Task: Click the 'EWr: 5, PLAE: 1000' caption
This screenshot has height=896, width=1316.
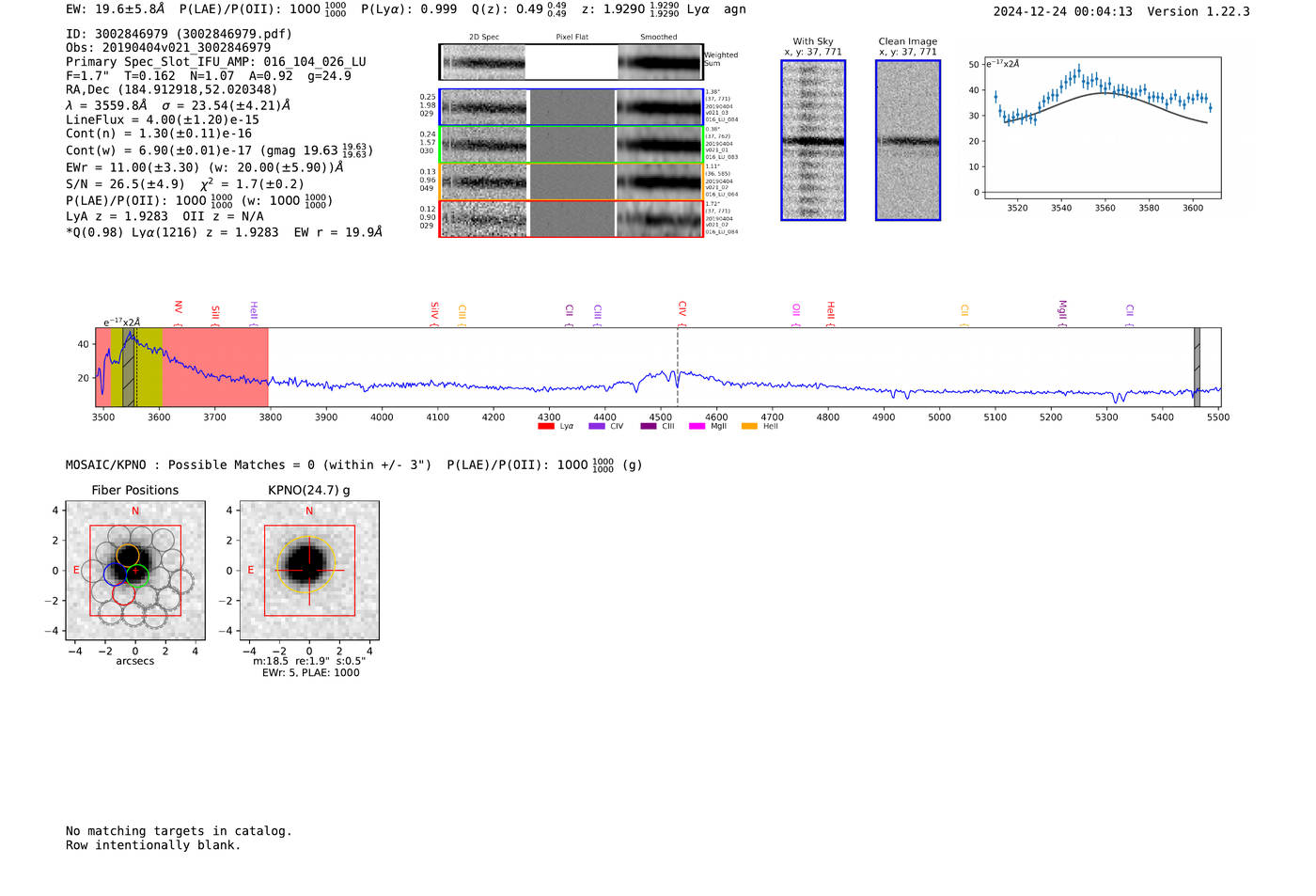Action: click(311, 673)
